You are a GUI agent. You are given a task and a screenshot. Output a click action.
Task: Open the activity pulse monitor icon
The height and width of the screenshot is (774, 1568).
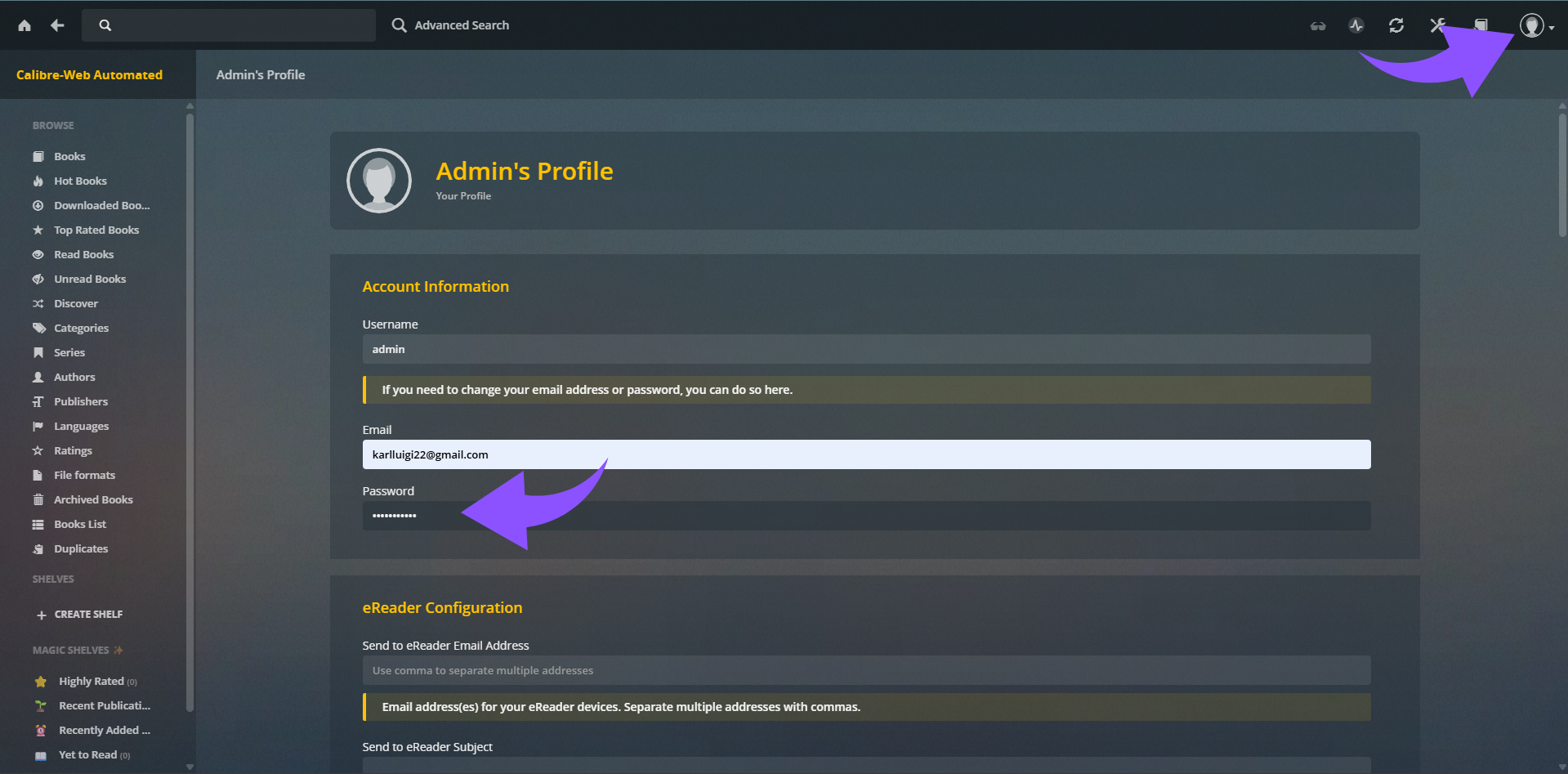pyautogui.click(x=1356, y=25)
